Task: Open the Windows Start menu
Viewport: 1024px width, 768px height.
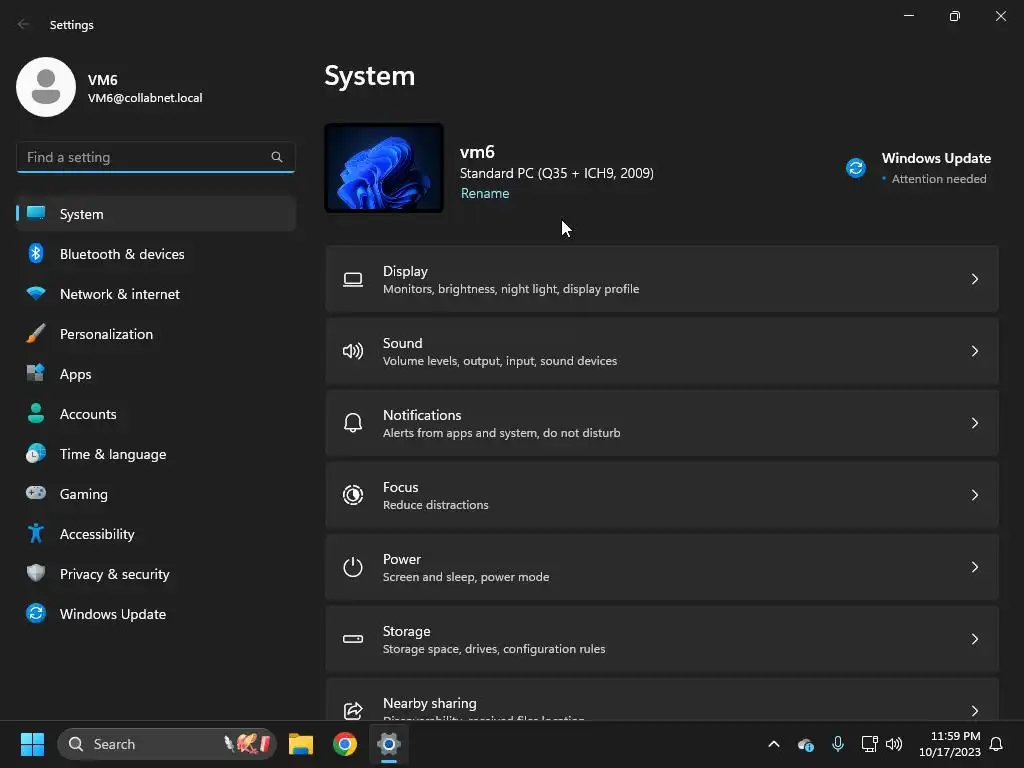Action: click(32, 744)
